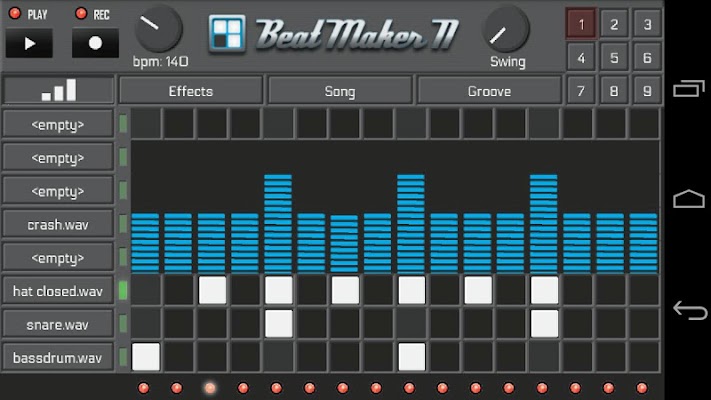
Task: Load a sample into the empty slot above crash.wav
Action: coord(58,191)
